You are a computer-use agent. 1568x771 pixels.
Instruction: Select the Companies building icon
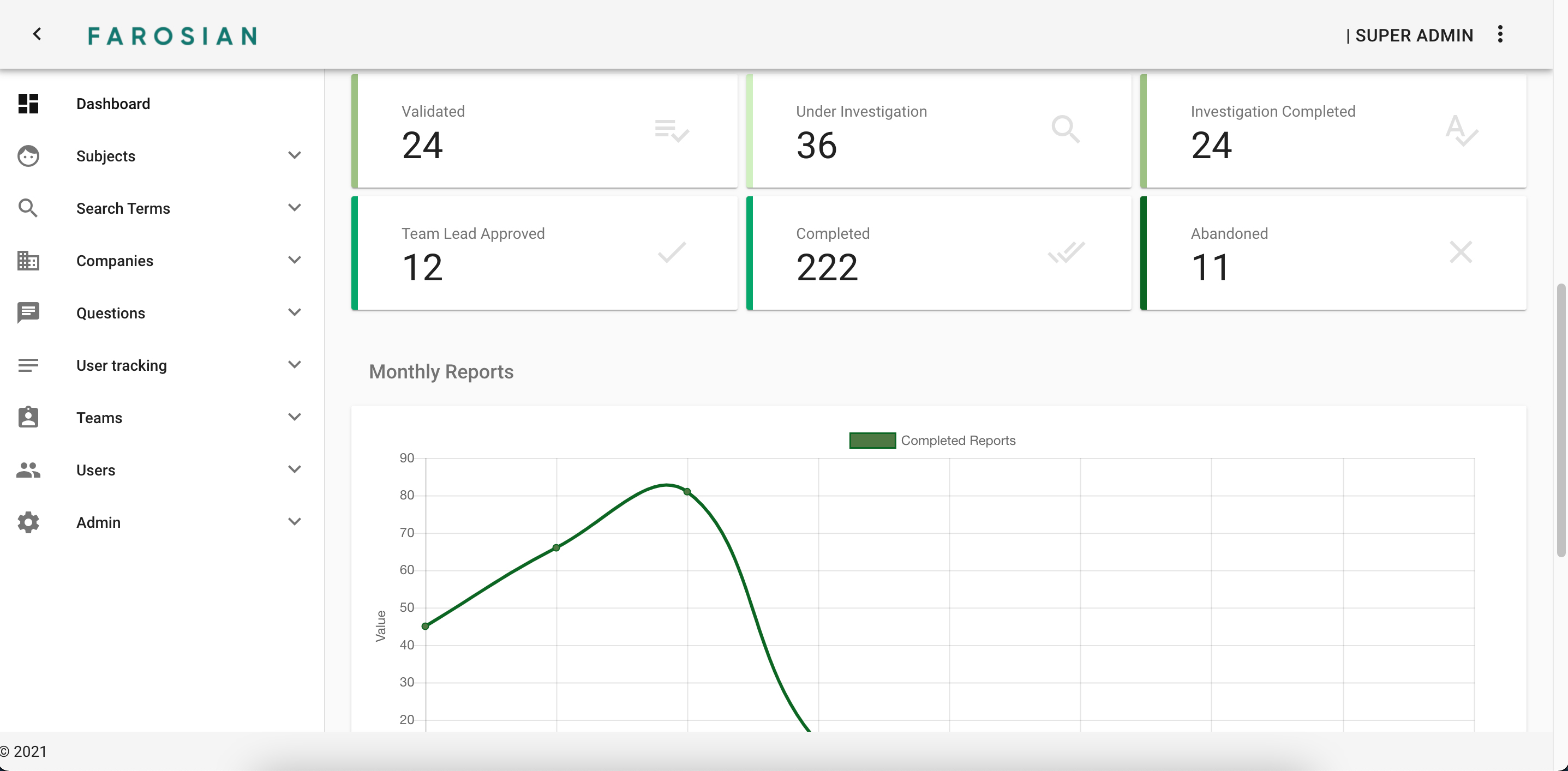(28, 261)
